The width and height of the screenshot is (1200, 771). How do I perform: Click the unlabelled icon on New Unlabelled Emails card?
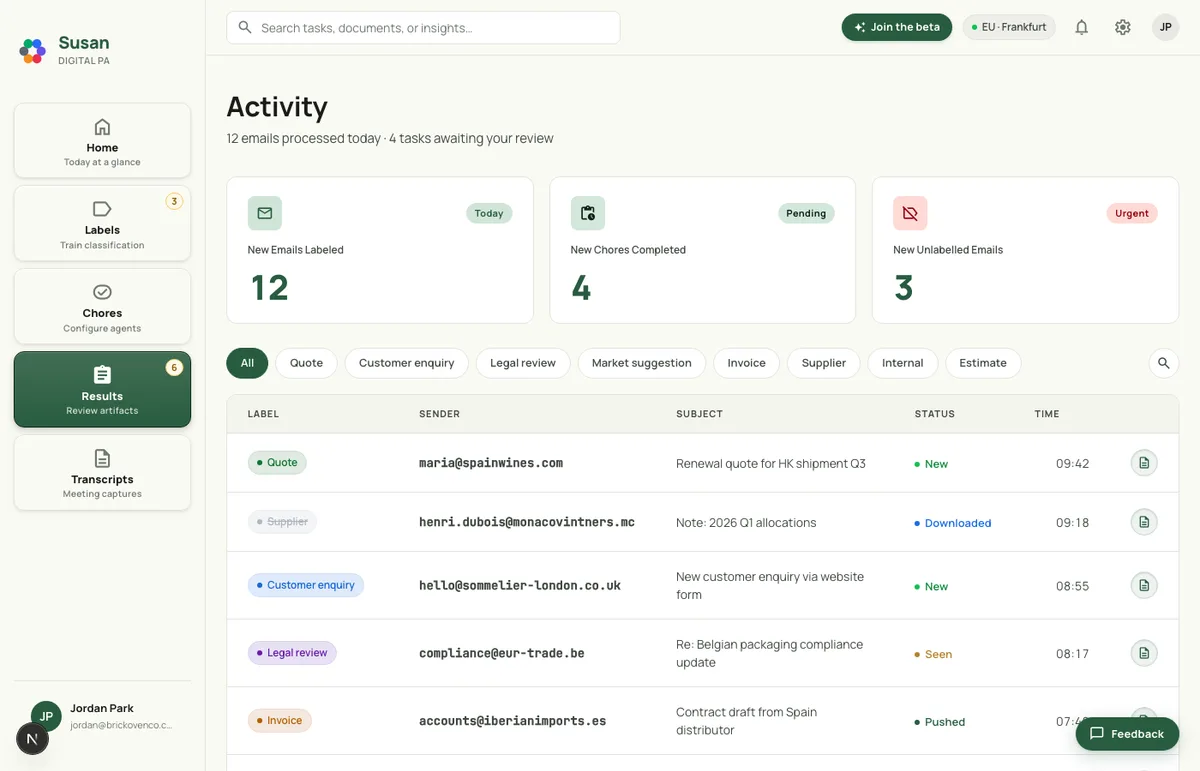click(910, 213)
